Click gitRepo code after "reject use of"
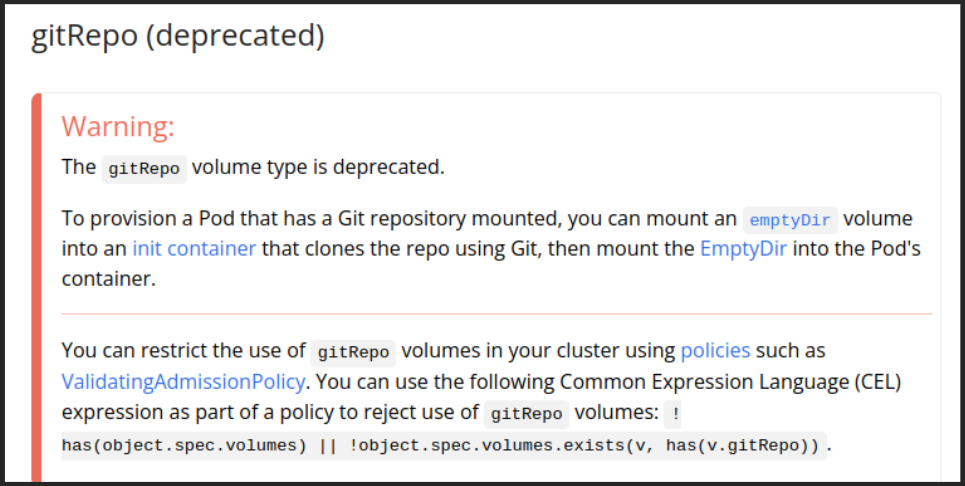 click(x=526, y=414)
